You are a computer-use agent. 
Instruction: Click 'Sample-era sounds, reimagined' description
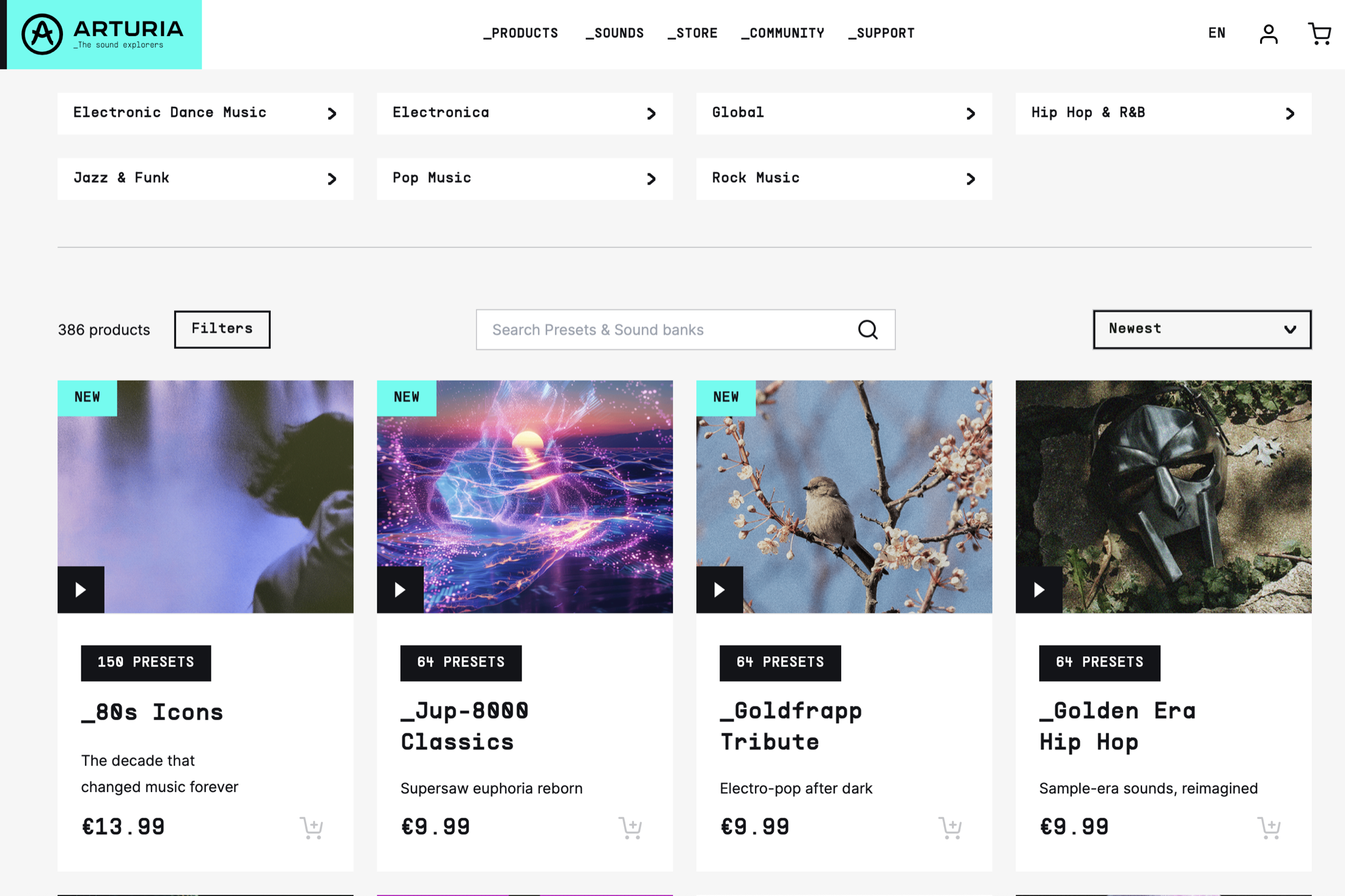(1148, 788)
